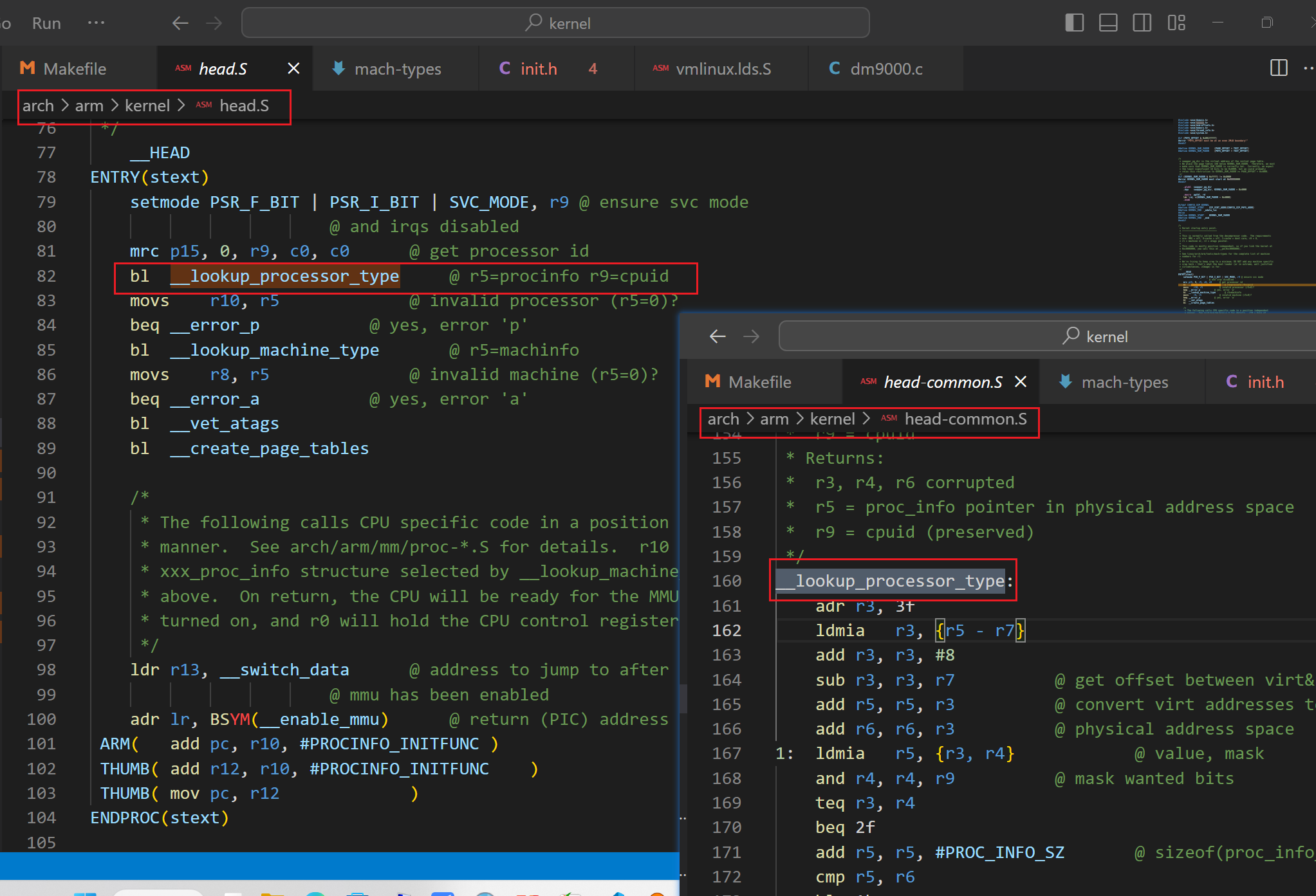Click 'arm' breadcrumb in head.S editor
The image size is (1316, 896).
89,105
